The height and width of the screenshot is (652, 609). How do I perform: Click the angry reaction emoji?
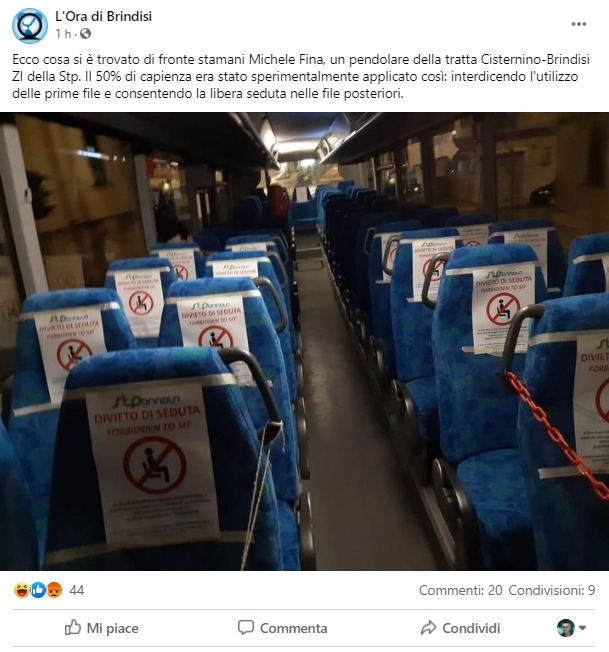[54, 590]
